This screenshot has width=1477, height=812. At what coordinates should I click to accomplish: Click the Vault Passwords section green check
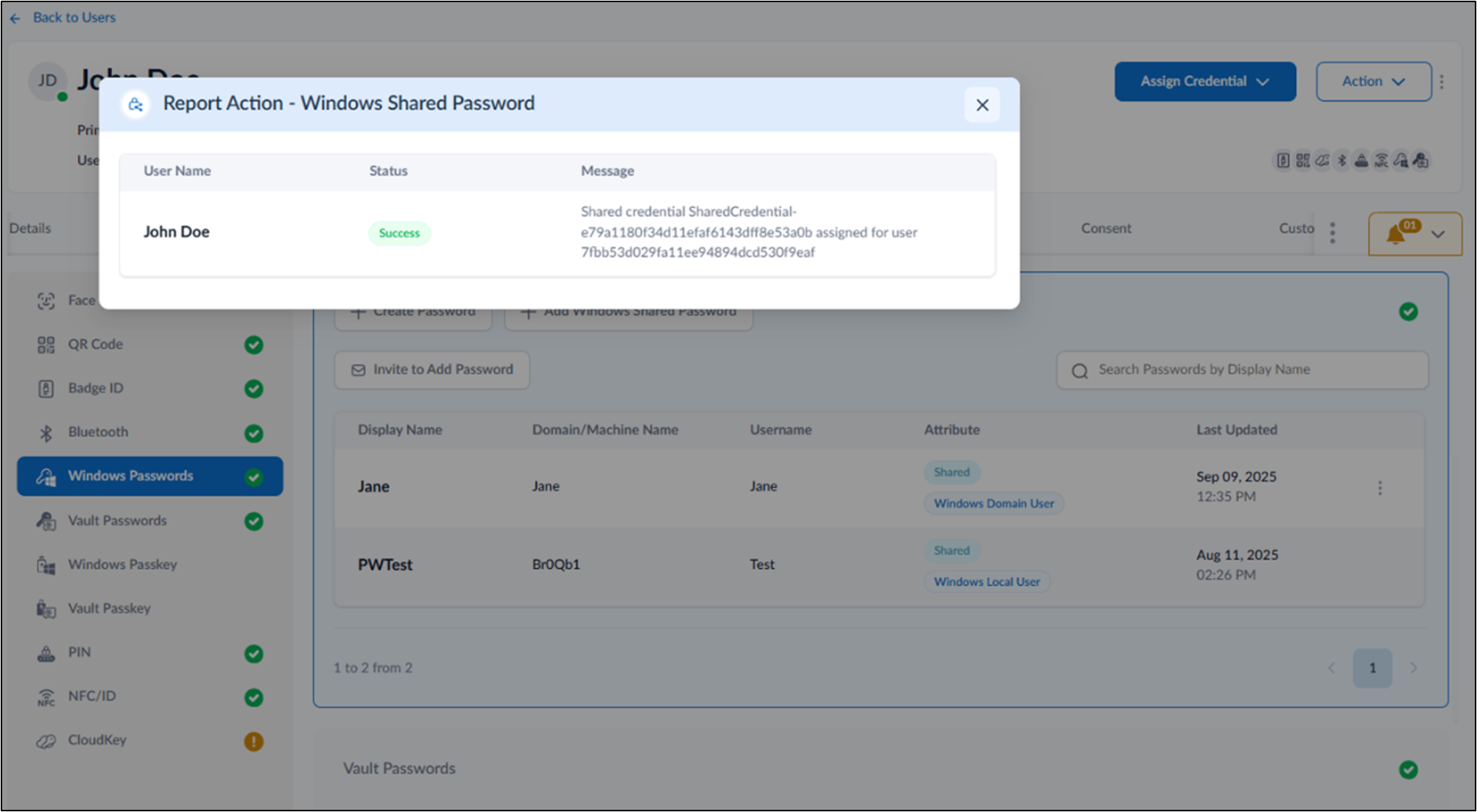pos(1408,770)
